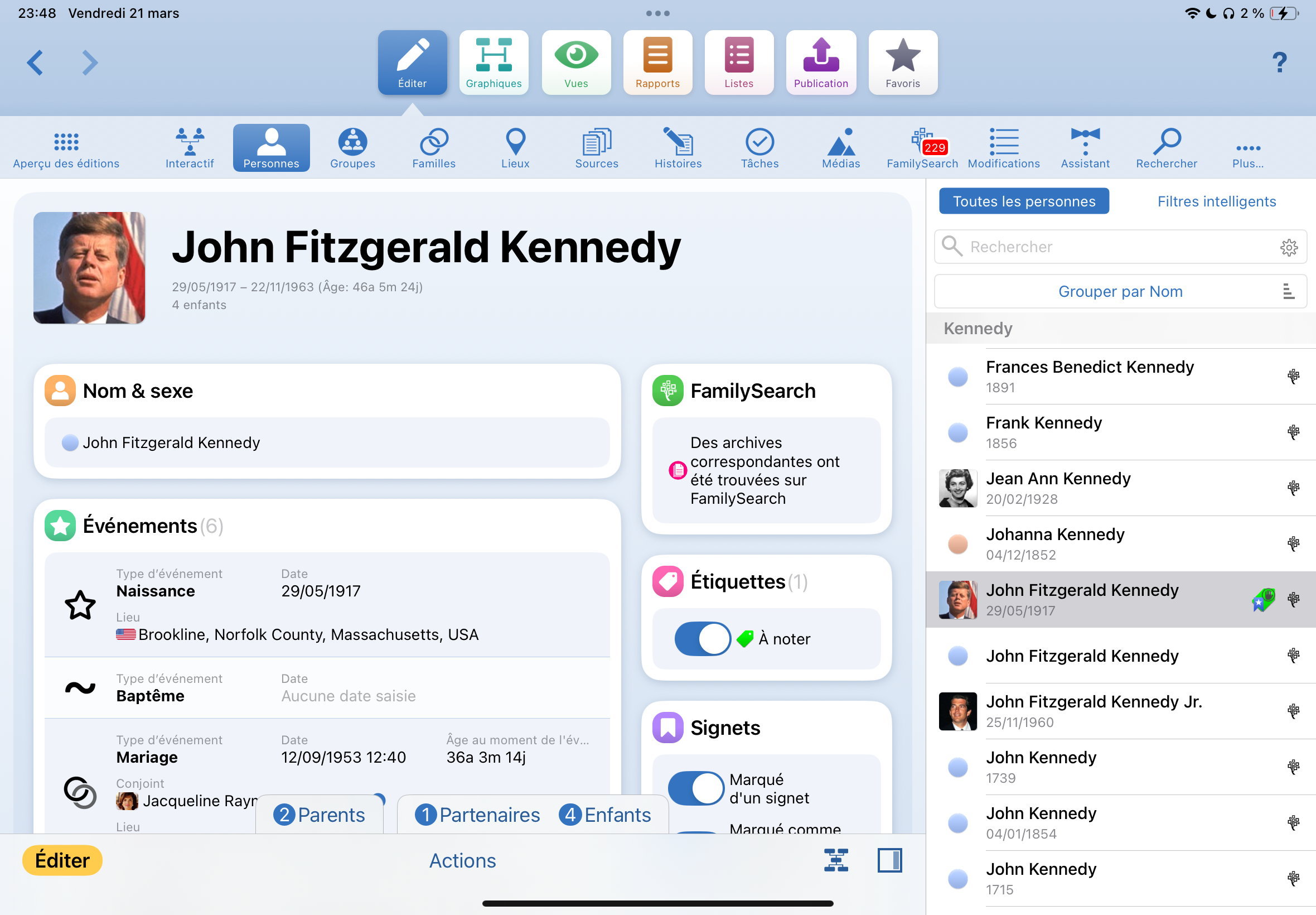Select Jean Ann Kennedy in the list
This screenshot has width=1316, height=915.
(x=1058, y=487)
